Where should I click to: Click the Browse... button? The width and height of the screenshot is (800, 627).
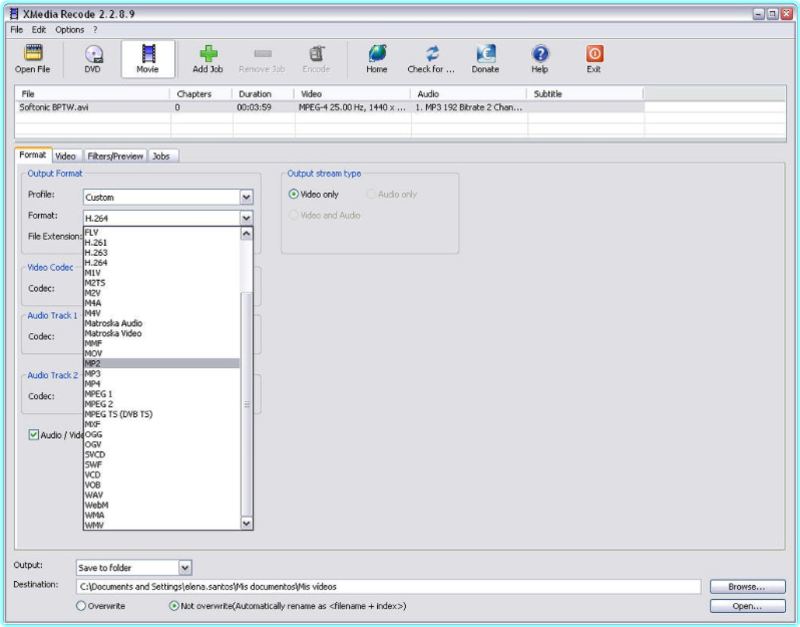click(747, 587)
